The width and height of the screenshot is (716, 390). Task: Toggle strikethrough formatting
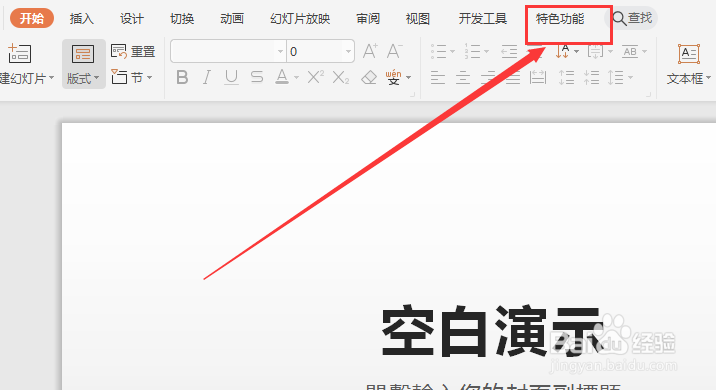(x=257, y=77)
